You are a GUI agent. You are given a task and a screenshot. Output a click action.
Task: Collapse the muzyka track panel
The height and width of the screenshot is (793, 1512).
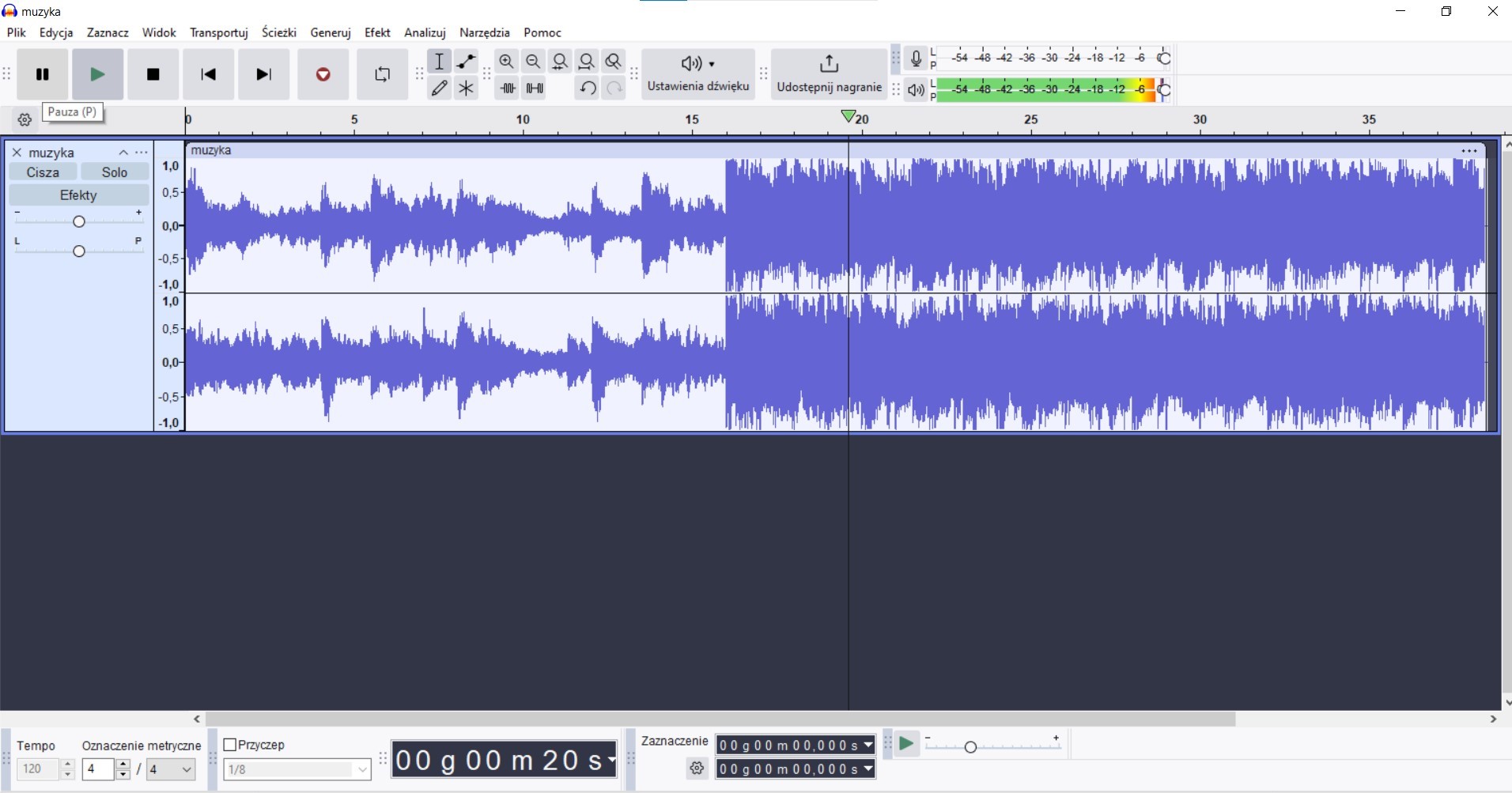[x=123, y=153]
